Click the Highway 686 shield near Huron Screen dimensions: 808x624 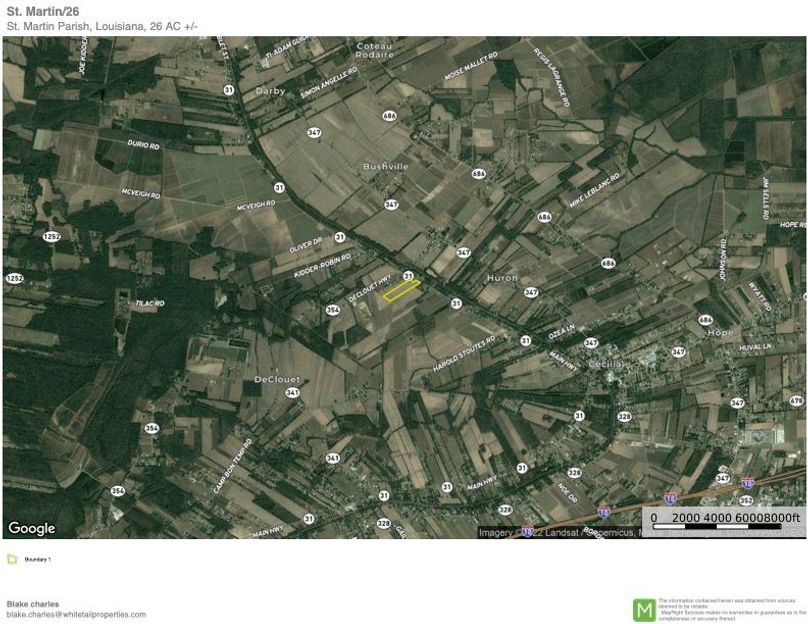tap(606, 262)
